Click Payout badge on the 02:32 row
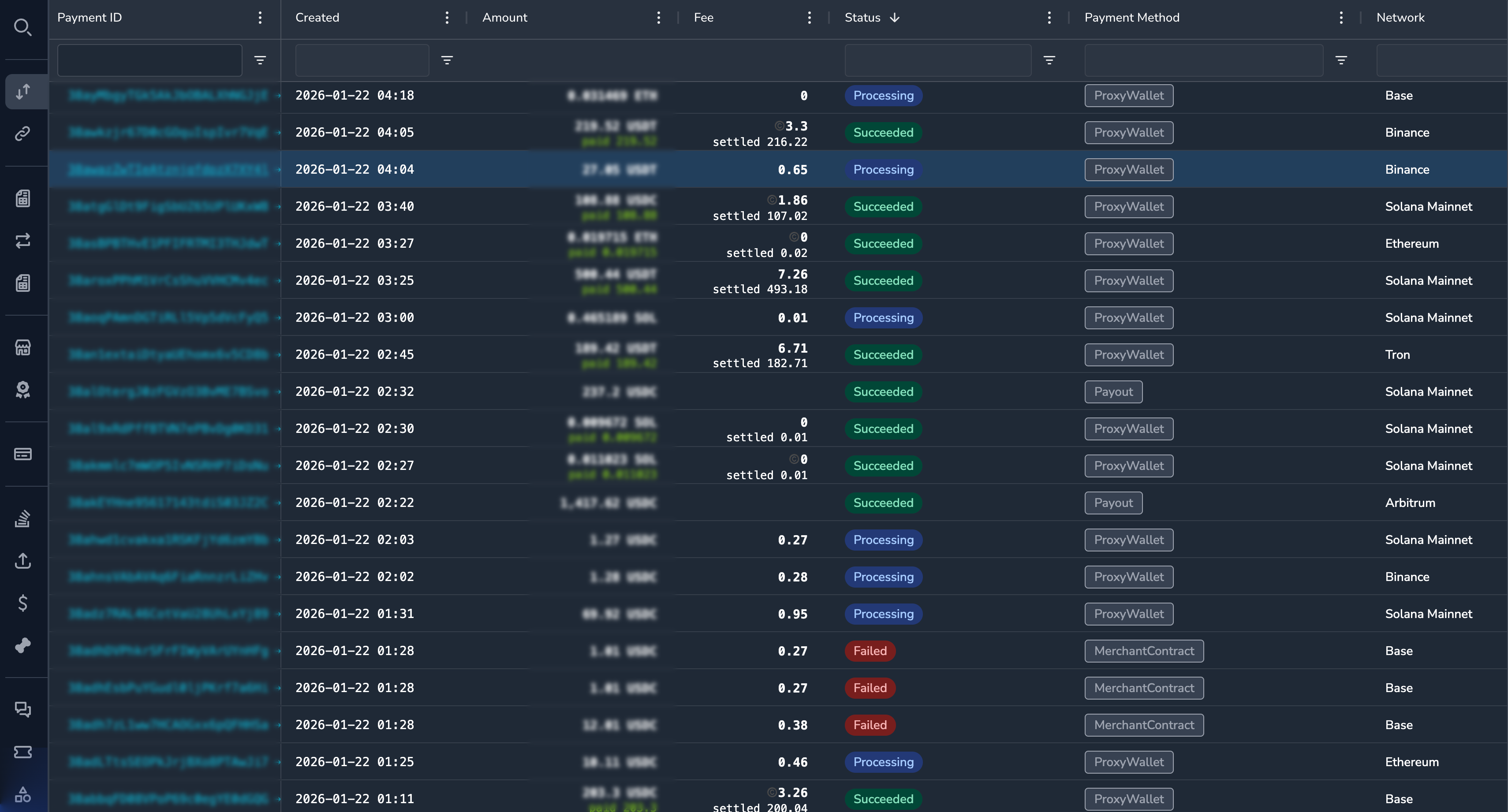 (x=1113, y=391)
